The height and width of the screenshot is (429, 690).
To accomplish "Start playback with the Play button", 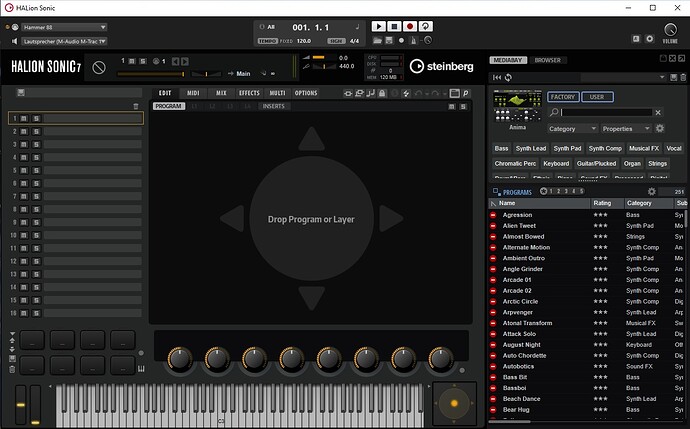I will [378, 26].
